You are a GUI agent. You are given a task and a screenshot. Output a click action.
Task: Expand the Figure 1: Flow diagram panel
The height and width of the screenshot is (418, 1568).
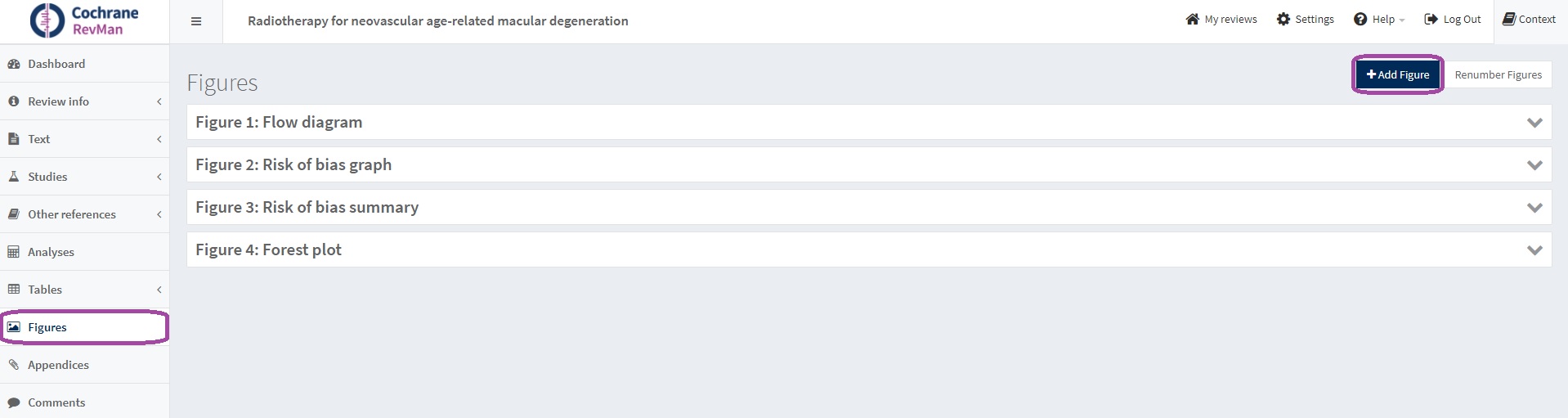pyautogui.click(x=1534, y=123)
